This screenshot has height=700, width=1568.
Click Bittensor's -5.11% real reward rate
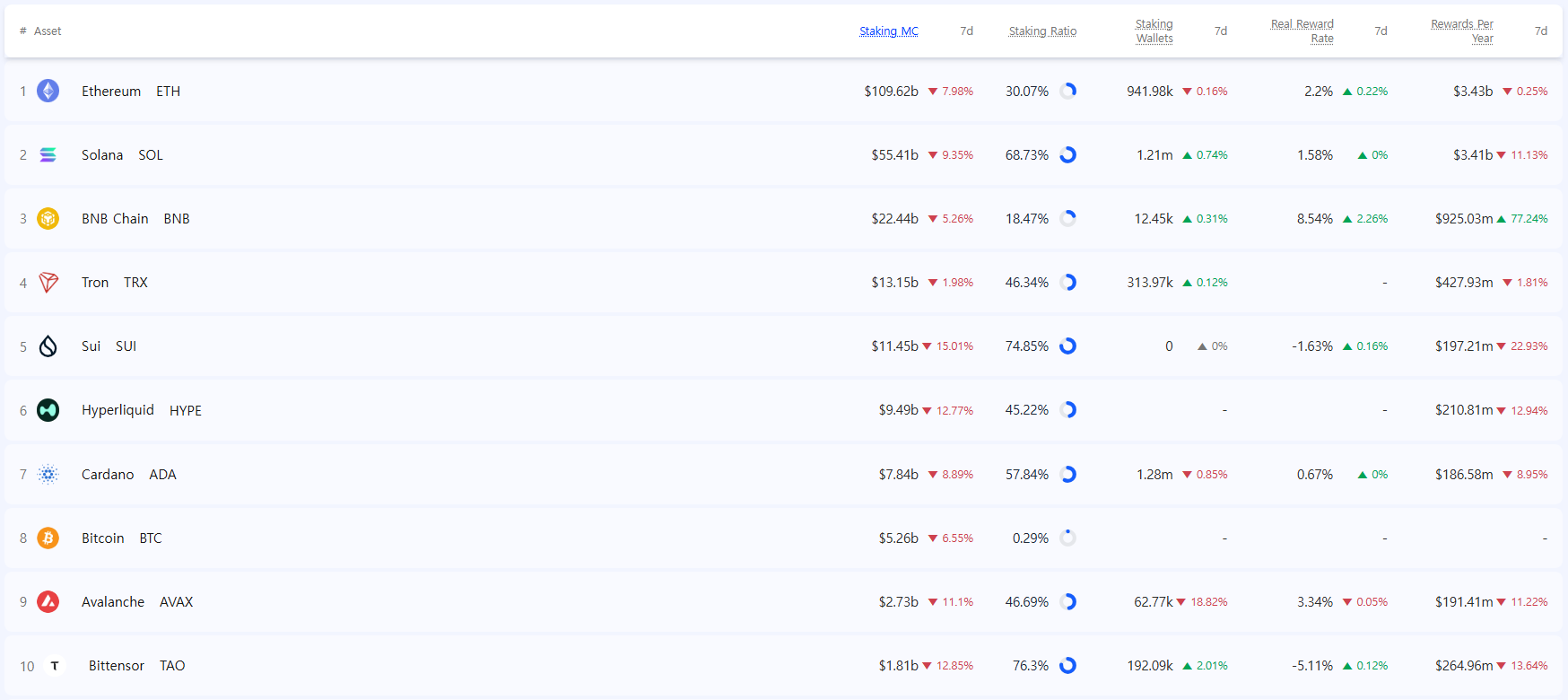tap(1312, 666)
